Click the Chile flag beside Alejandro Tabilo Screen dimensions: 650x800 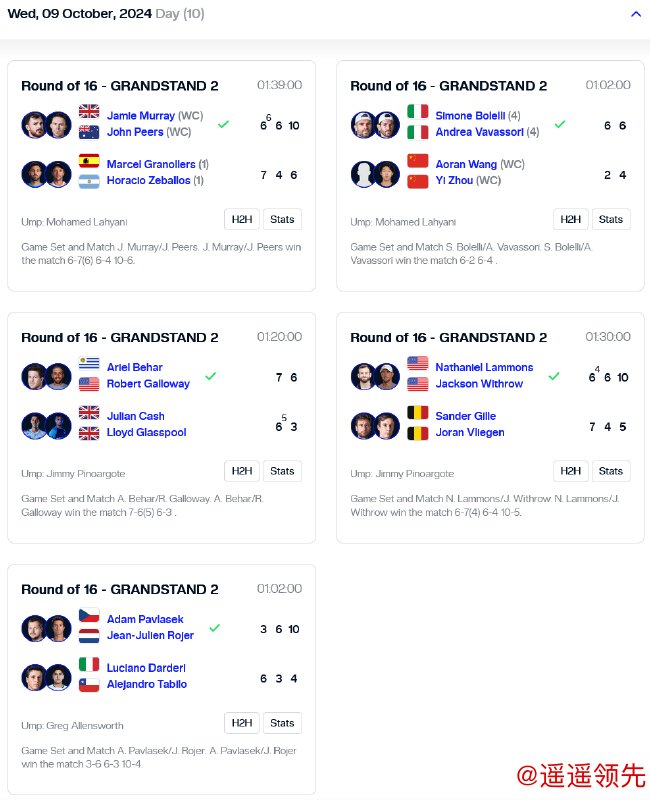pyautogui.click(x=89, y=682)
